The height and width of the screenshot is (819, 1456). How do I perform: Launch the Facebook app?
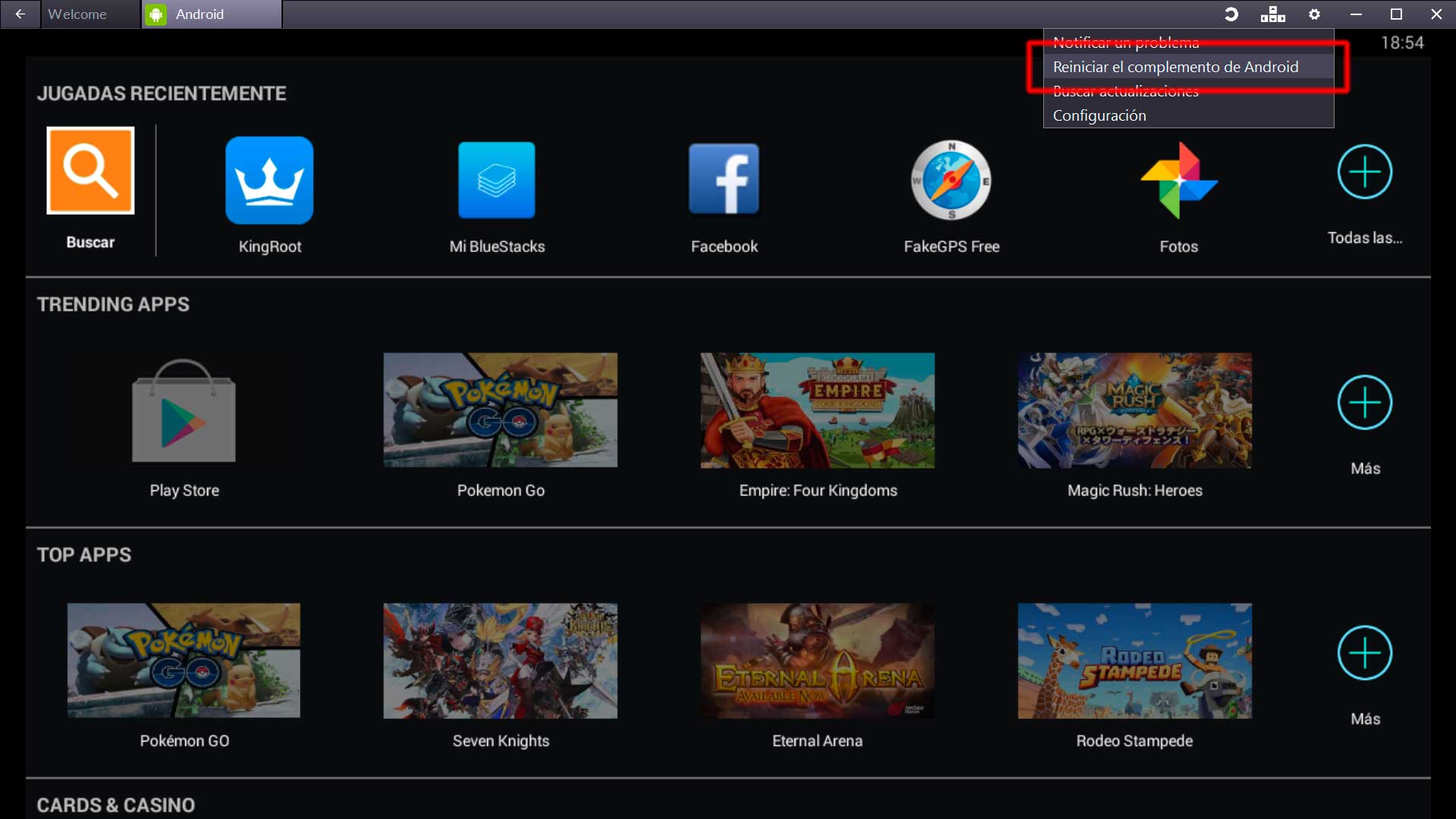pos(724,179)
